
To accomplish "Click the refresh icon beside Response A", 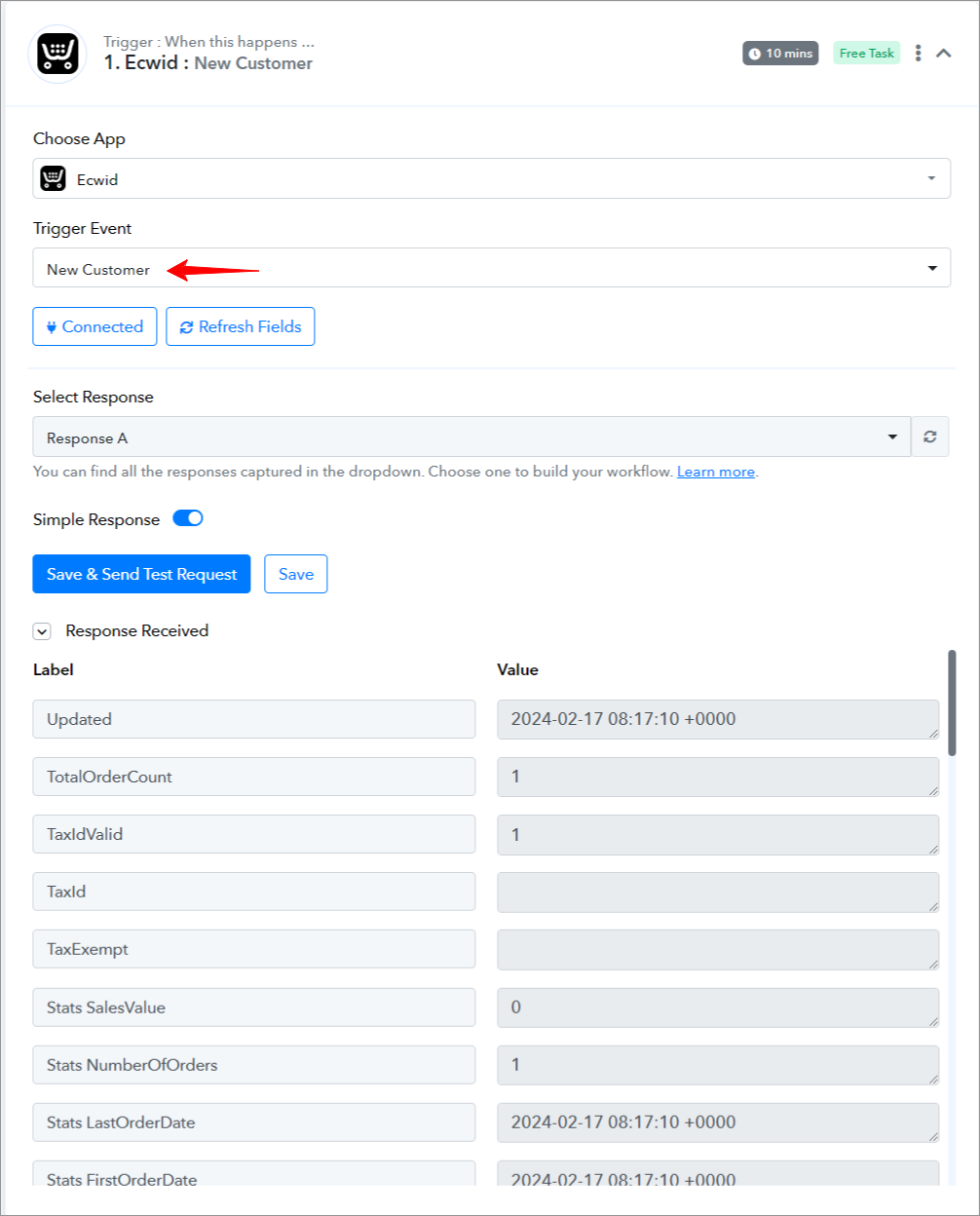I will pyautogui.click(x=930, y=437).
